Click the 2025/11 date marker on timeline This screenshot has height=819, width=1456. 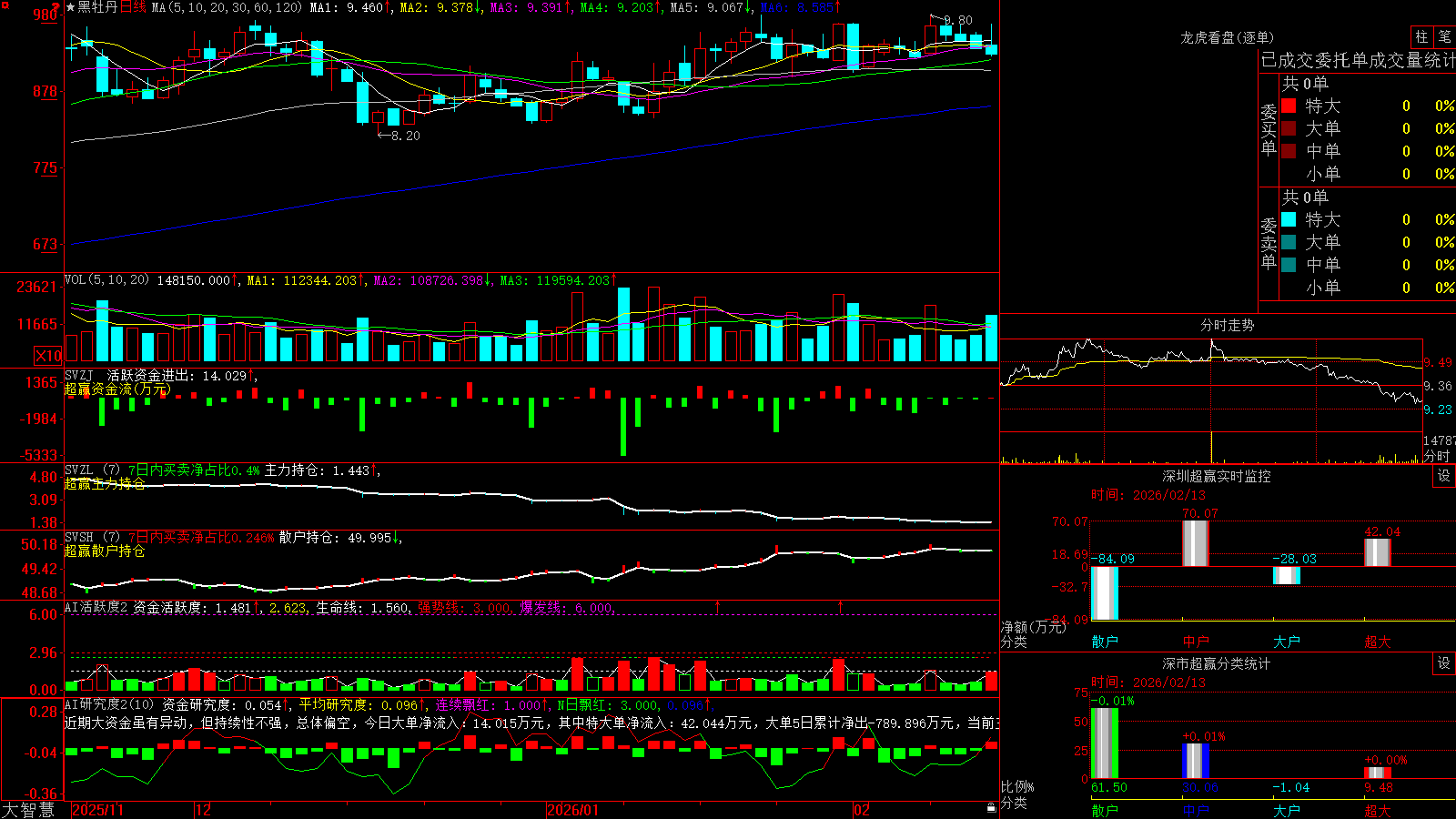coord(97,810)
